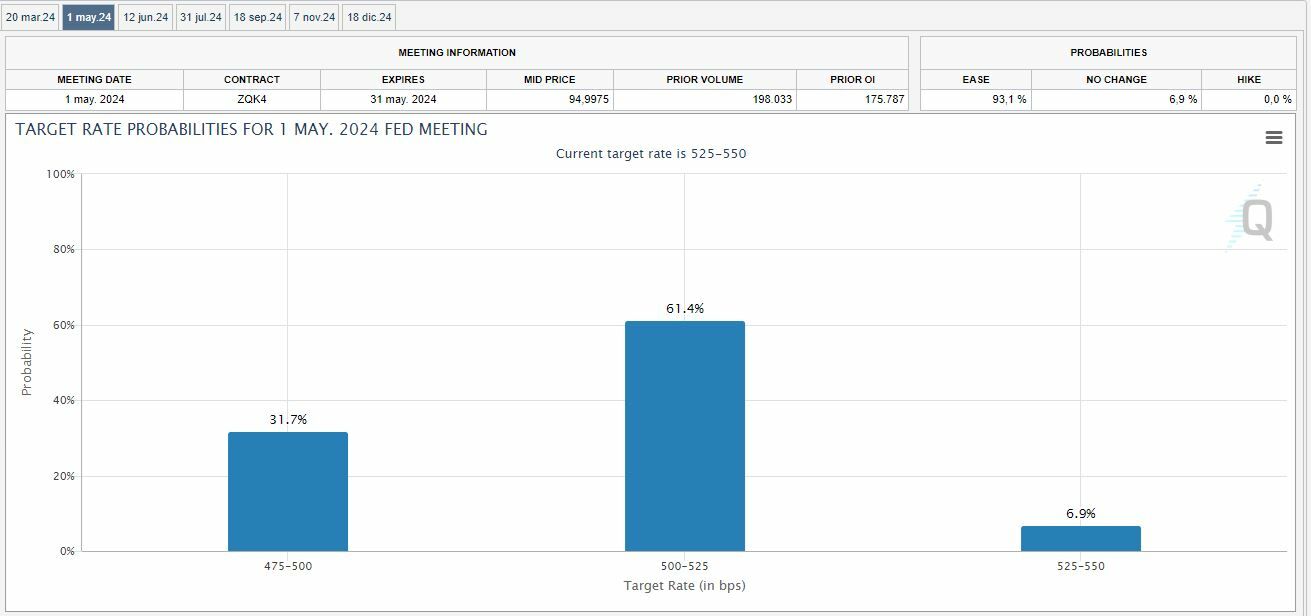
Task: Click the 61.4% bar label
Action: coord(685,309)
